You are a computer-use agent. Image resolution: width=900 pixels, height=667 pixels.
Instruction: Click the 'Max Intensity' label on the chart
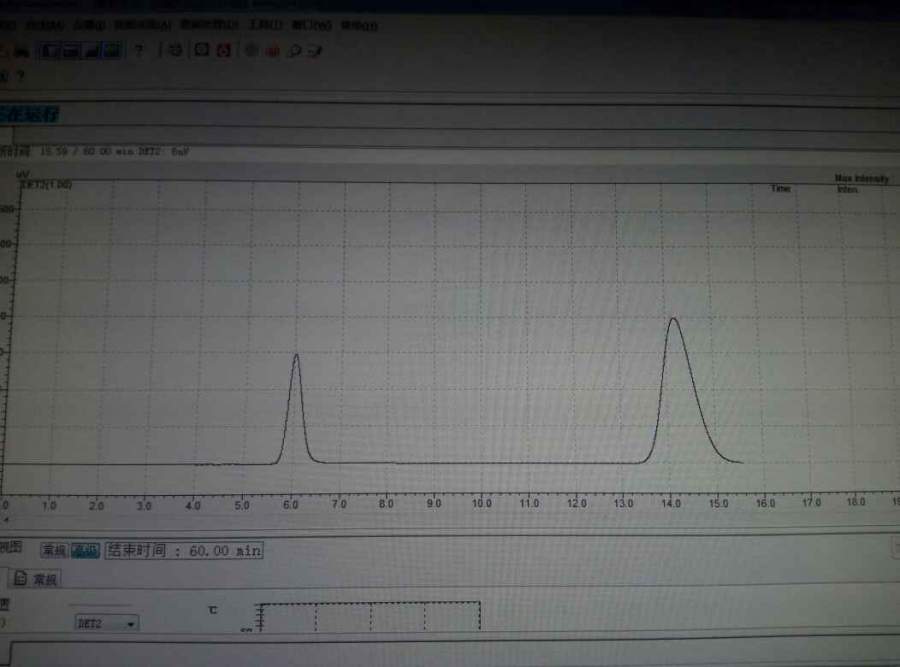862,179
